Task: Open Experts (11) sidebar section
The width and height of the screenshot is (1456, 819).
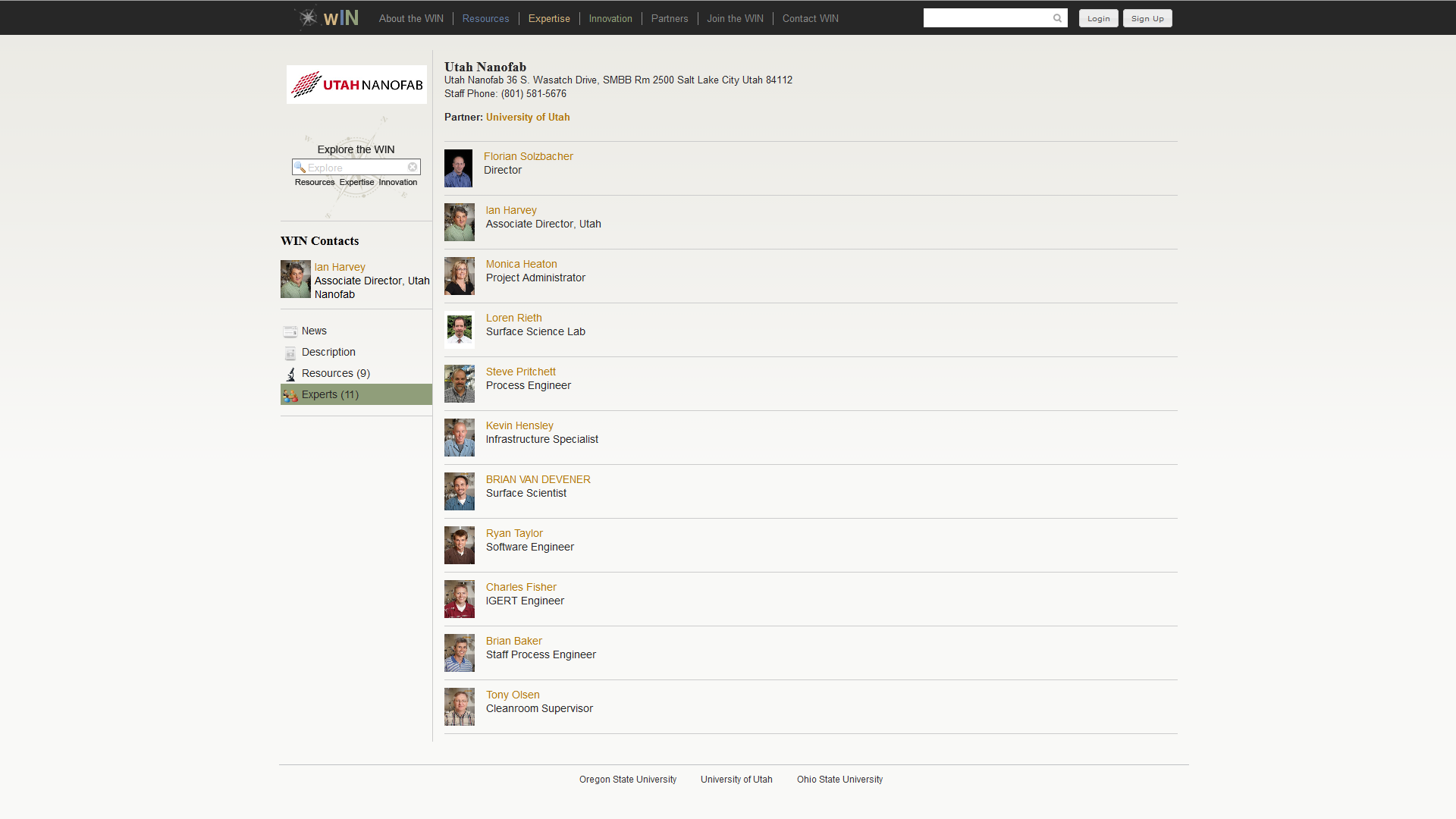Action: 356,394
